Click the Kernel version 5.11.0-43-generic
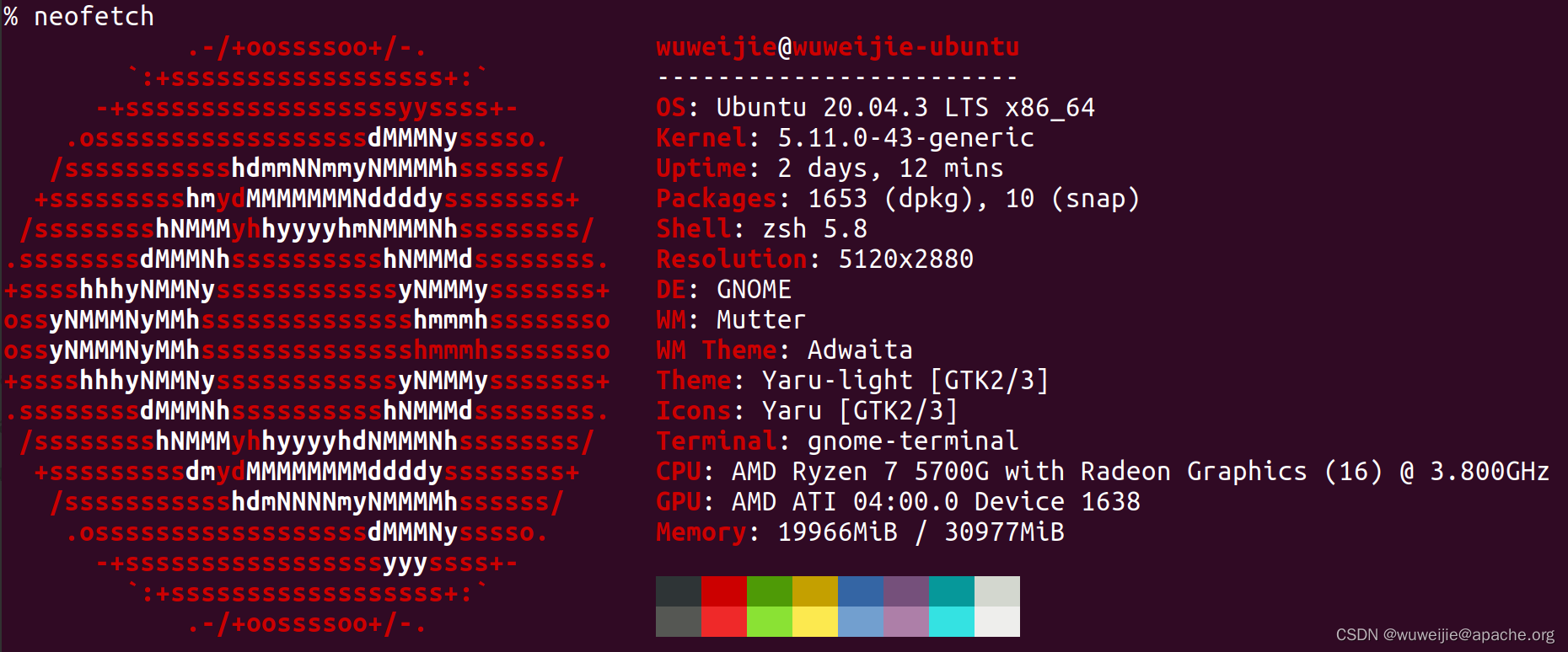The image size is (1568, 652). (905, 138)
